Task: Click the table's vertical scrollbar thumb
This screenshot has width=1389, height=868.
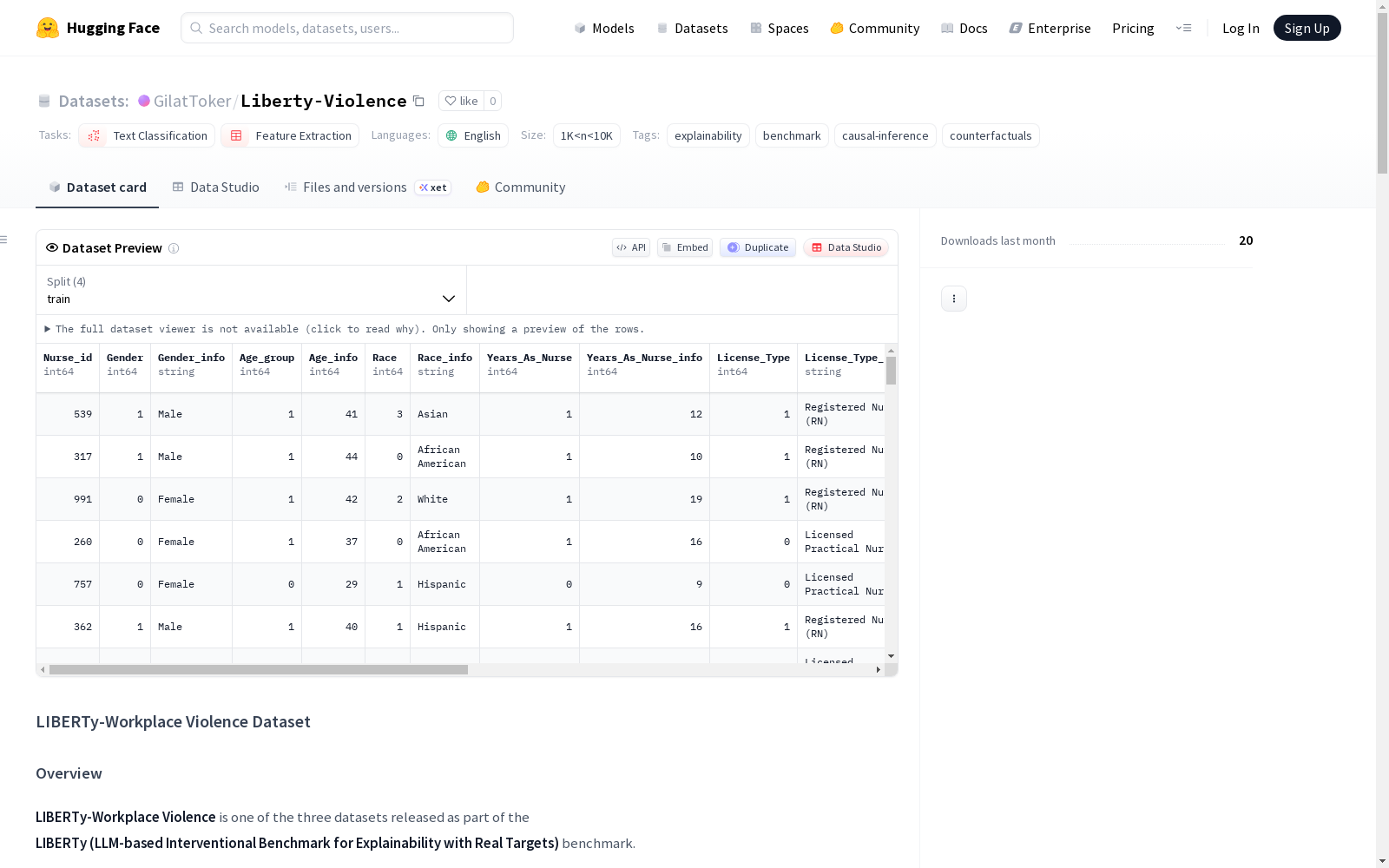Action: pos(892,371)
